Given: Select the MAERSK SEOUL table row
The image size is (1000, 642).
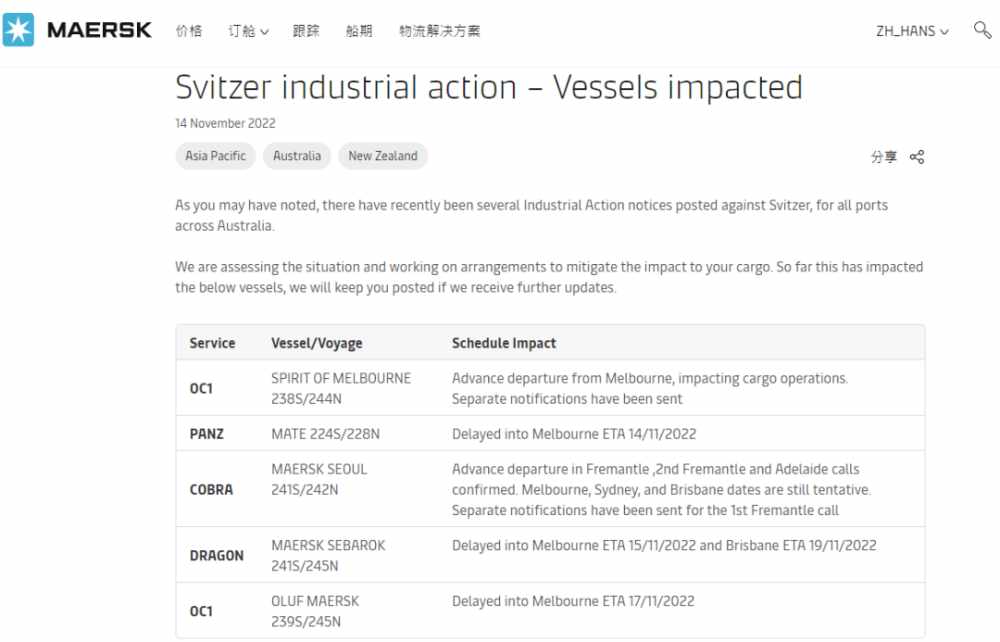Looking at the screenshot, I should (x=550, y=489).
